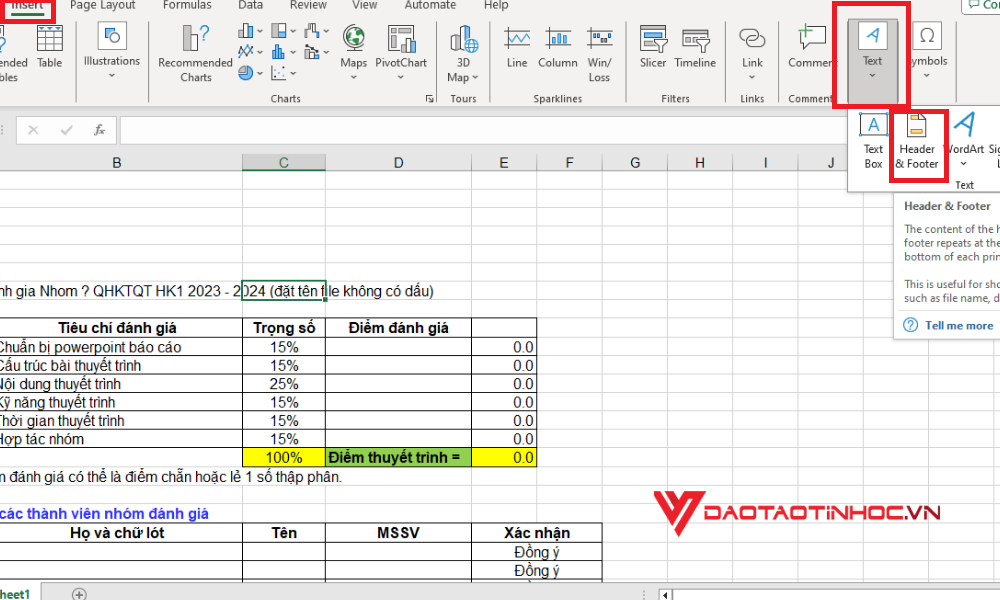
Task: Click the PivotChart icon
Action: coord(401,39)
